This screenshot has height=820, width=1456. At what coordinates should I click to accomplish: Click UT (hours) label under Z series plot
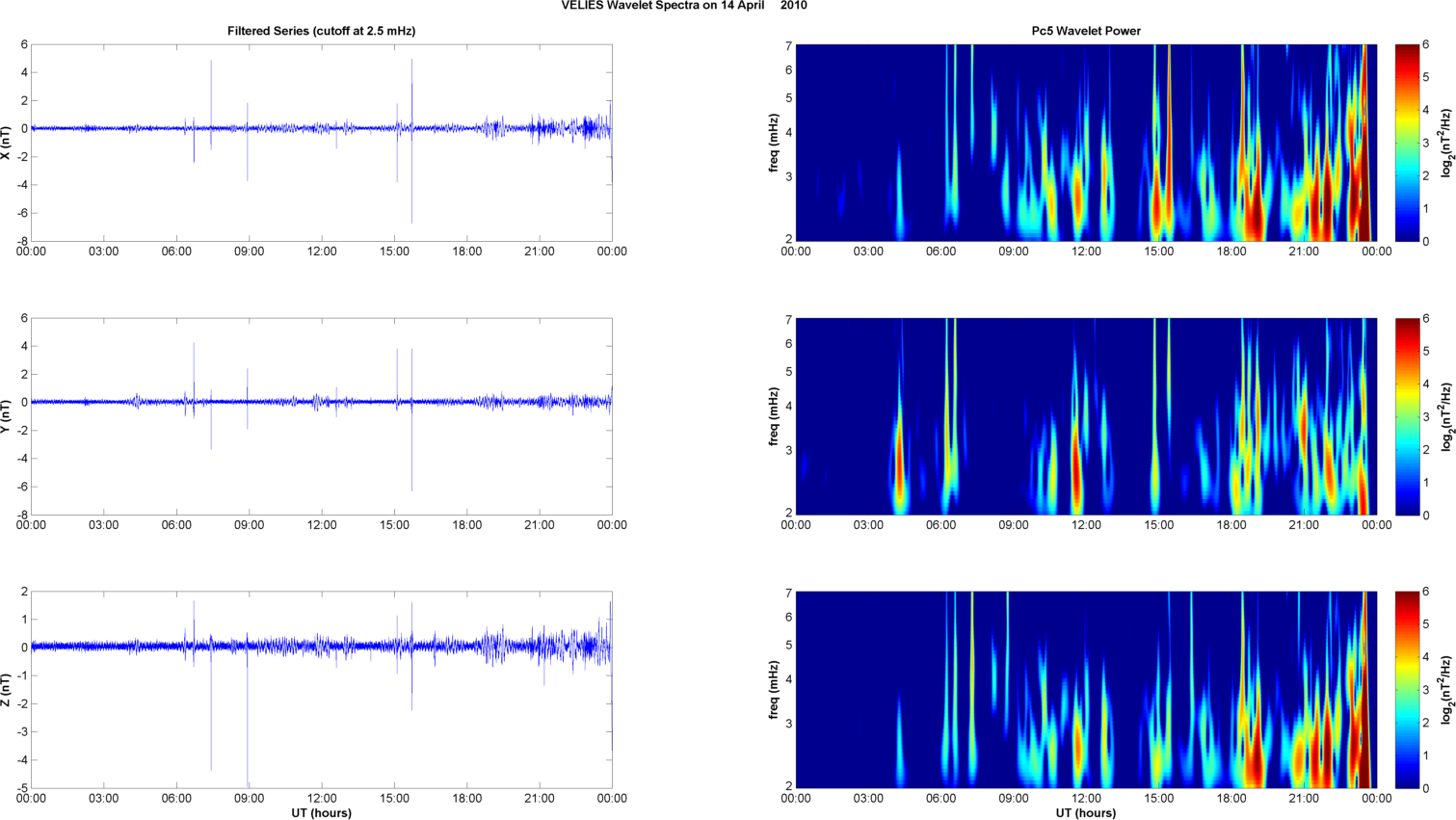pos(321,813)
